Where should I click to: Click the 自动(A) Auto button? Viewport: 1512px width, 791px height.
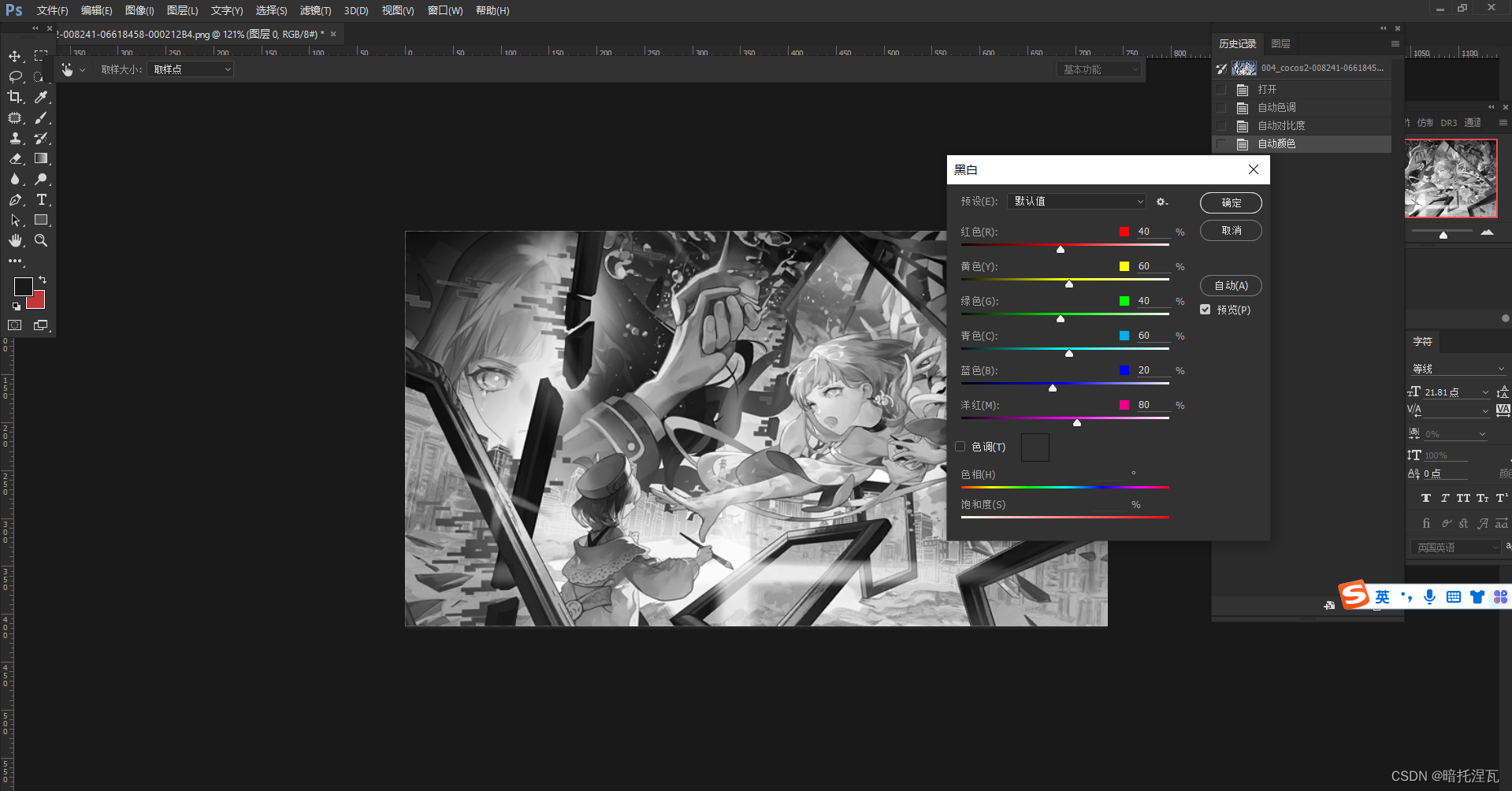[1231, 285]
